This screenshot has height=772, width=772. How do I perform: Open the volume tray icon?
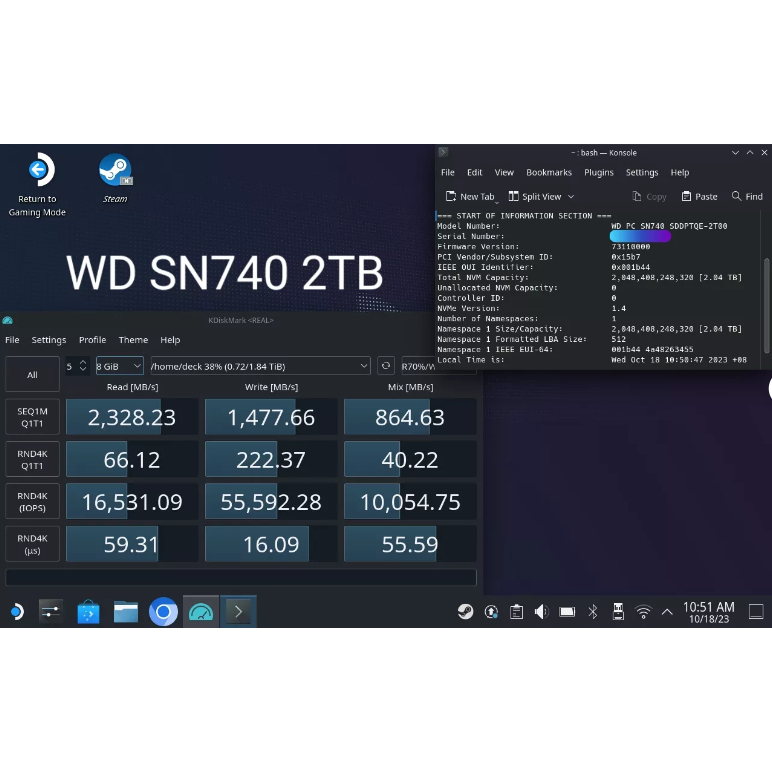point(542,612)
